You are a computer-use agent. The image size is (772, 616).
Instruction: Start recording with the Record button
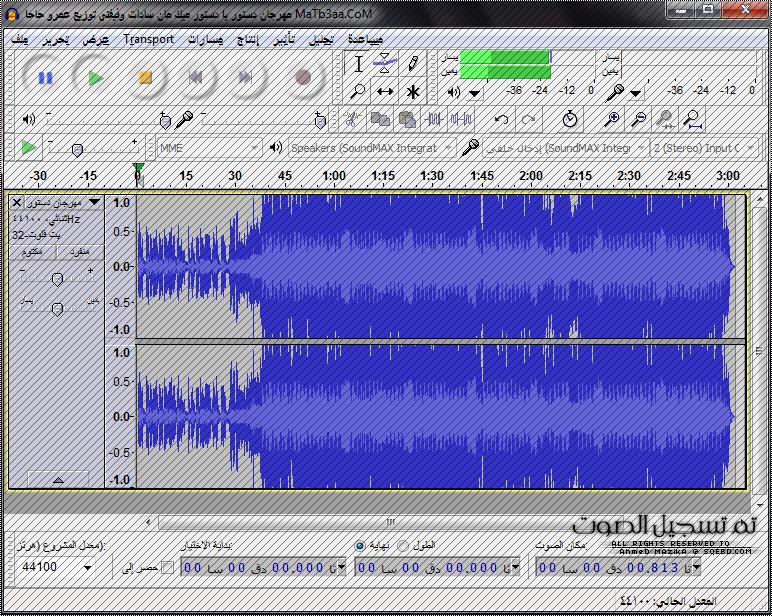point(303,77)
